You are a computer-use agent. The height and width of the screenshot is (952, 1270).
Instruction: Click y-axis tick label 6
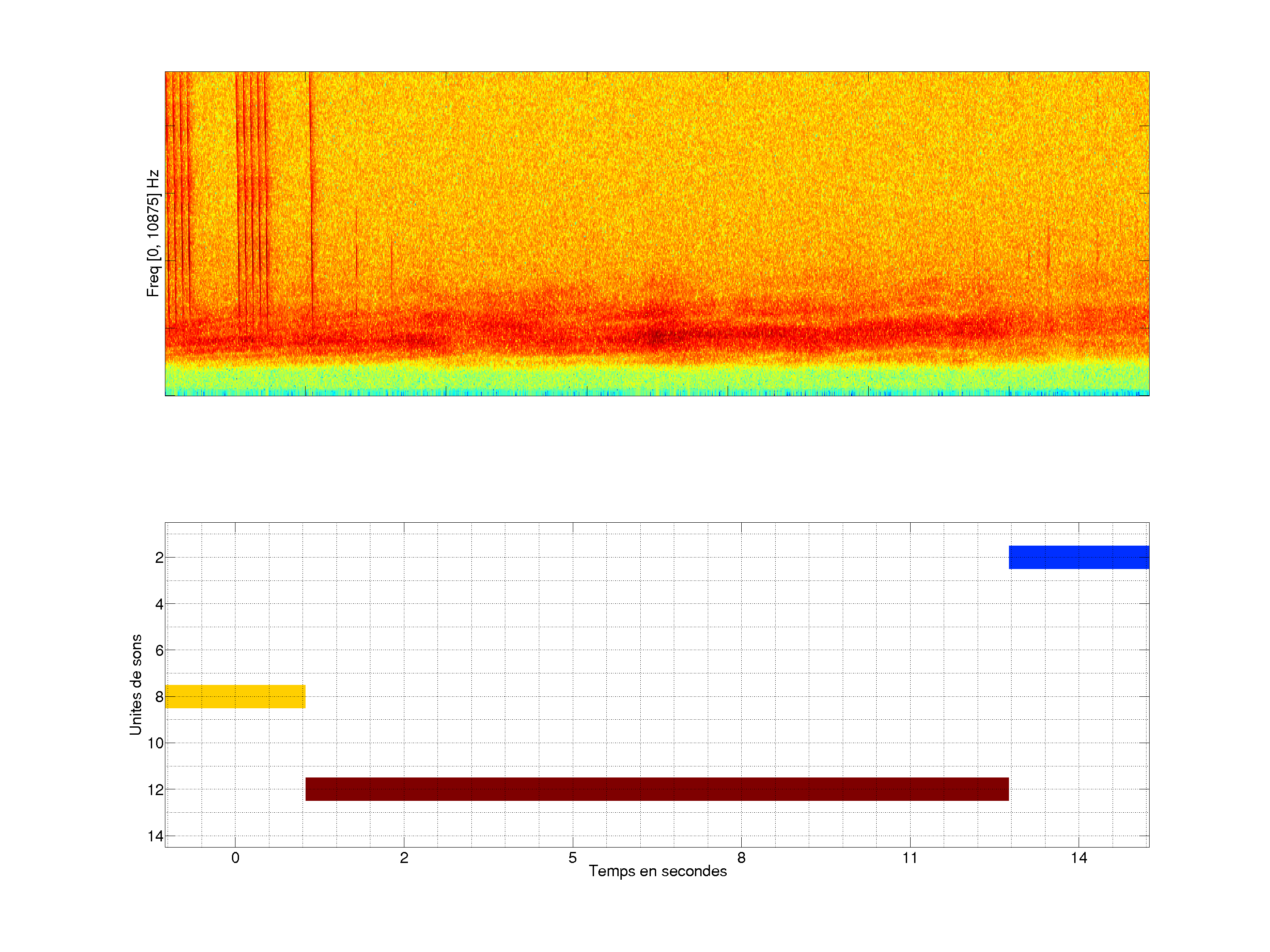tap(159, 650)
